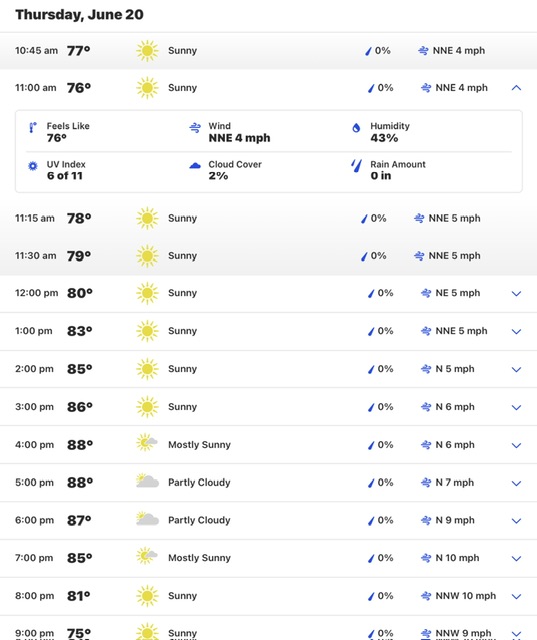Image resolution: width=537 pixels, height=640 pixels.
Task: Click the Rain Amount raindrops icon
Action: pos(356,165)
